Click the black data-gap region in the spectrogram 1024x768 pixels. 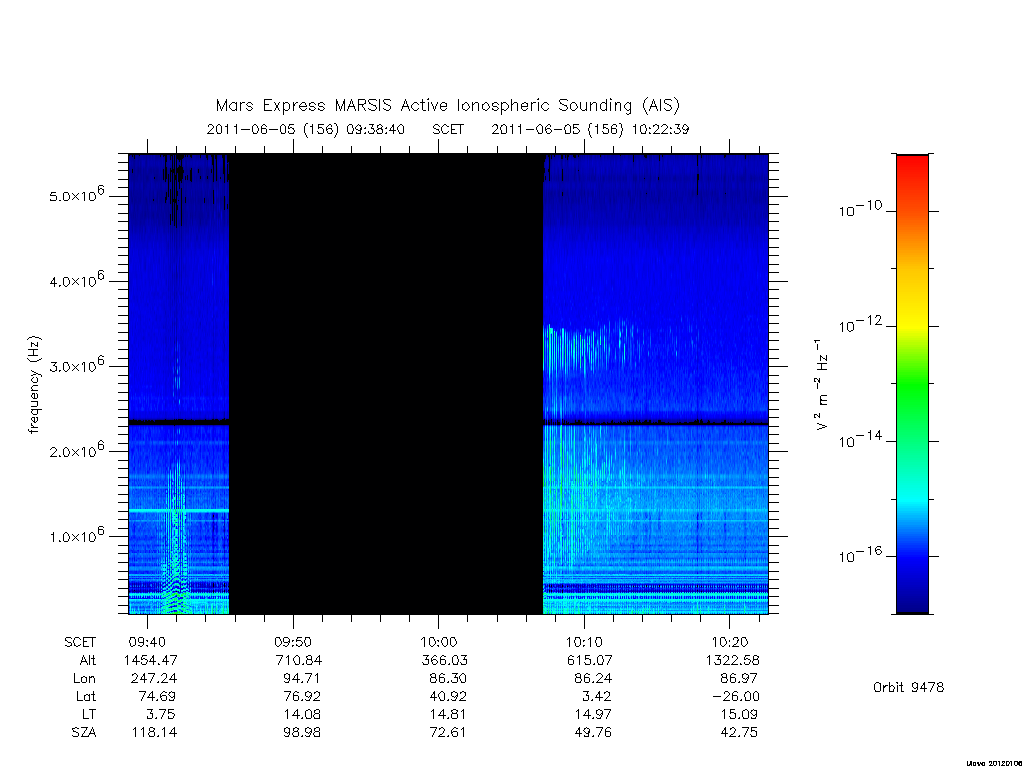click(x=386, y=384)
